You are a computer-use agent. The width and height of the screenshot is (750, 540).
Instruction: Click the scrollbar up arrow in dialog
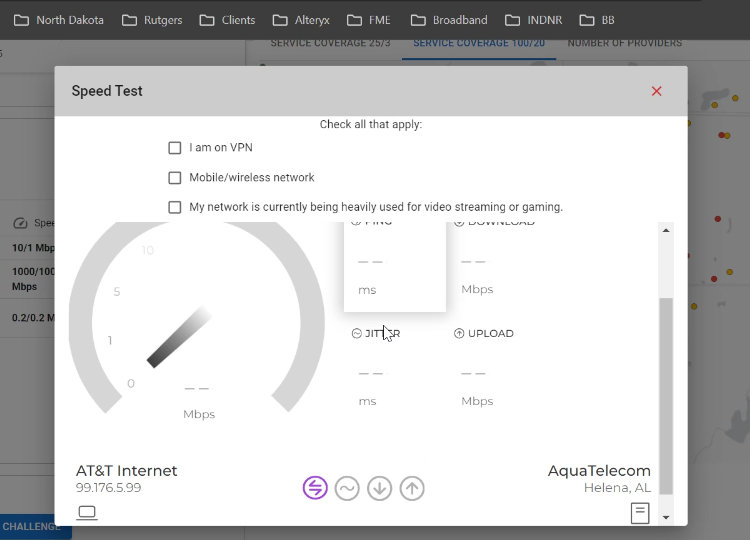[666, 231]
